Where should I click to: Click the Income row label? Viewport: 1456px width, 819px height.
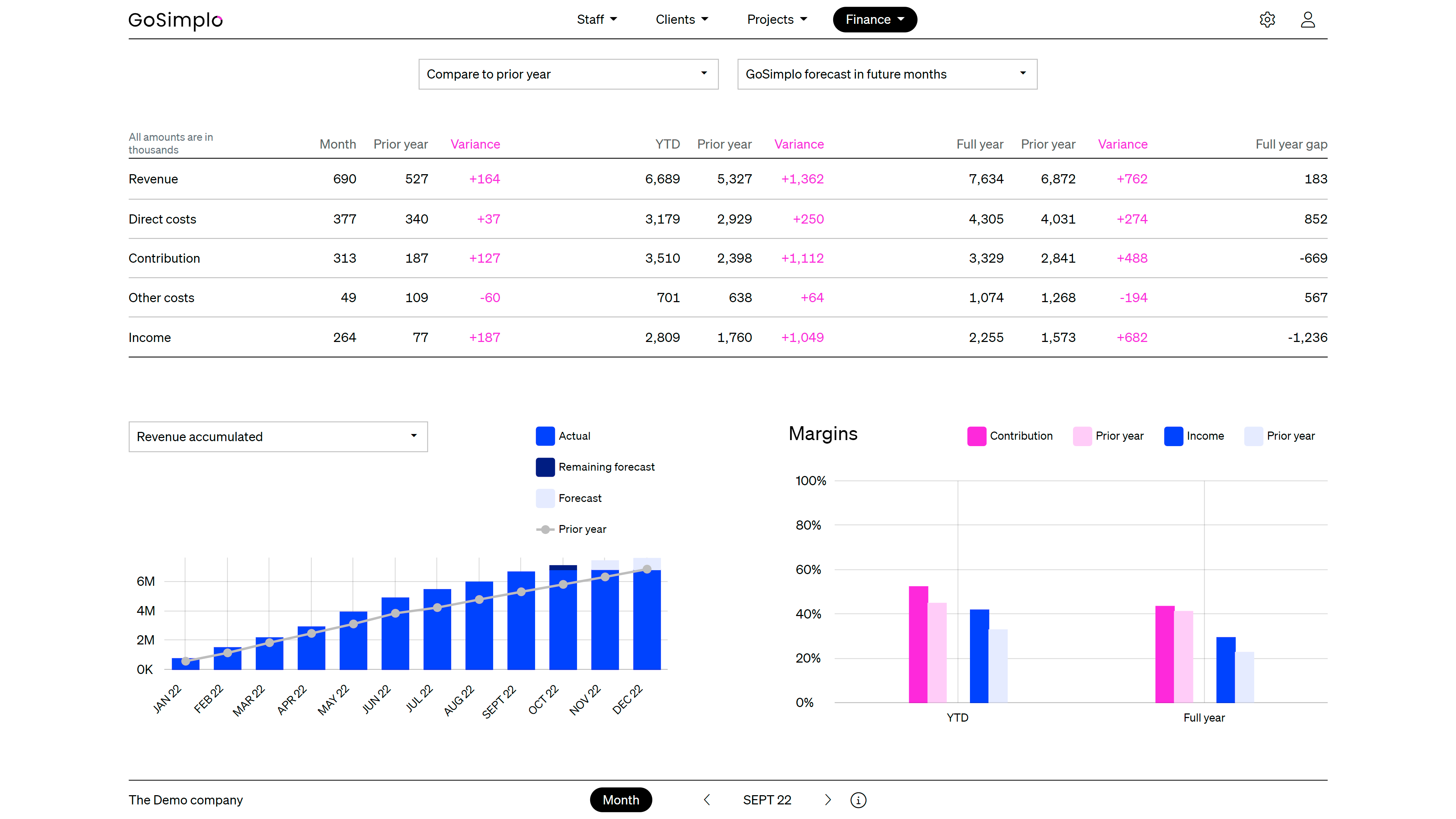coord(149,337)
